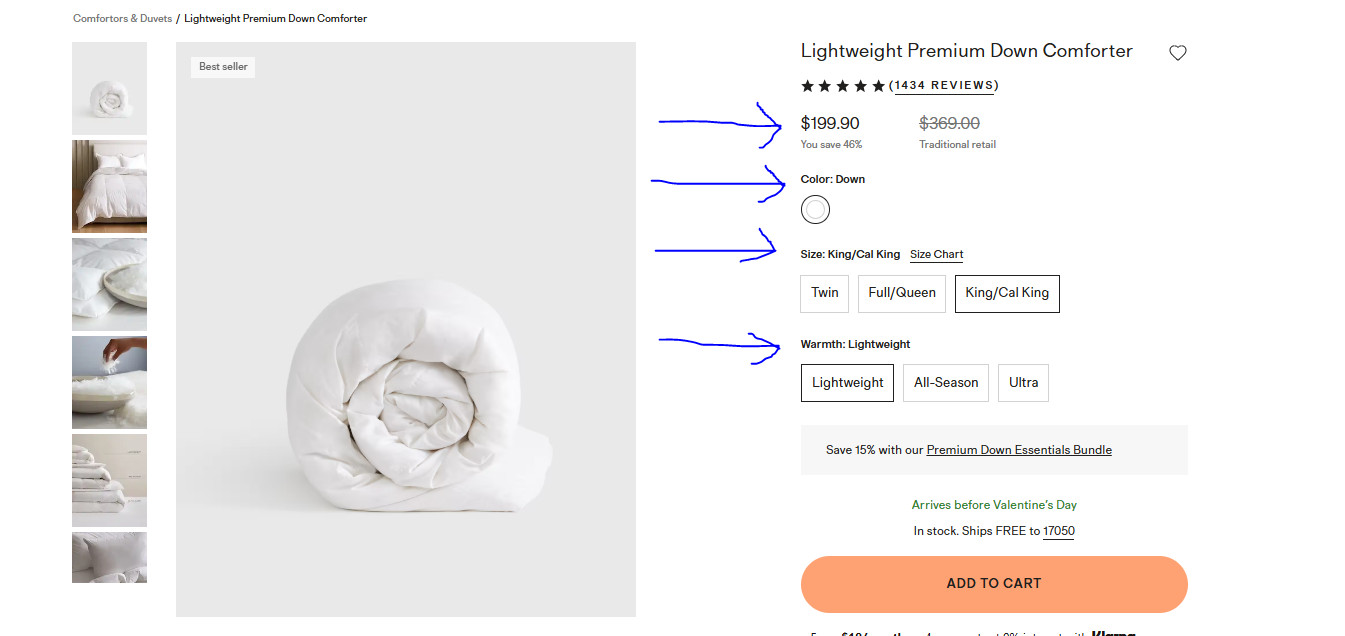The width and height of the screenshot is (1345, 636).
Task: Open the 1434 Reviews link
Action: (x=944, y=85)
